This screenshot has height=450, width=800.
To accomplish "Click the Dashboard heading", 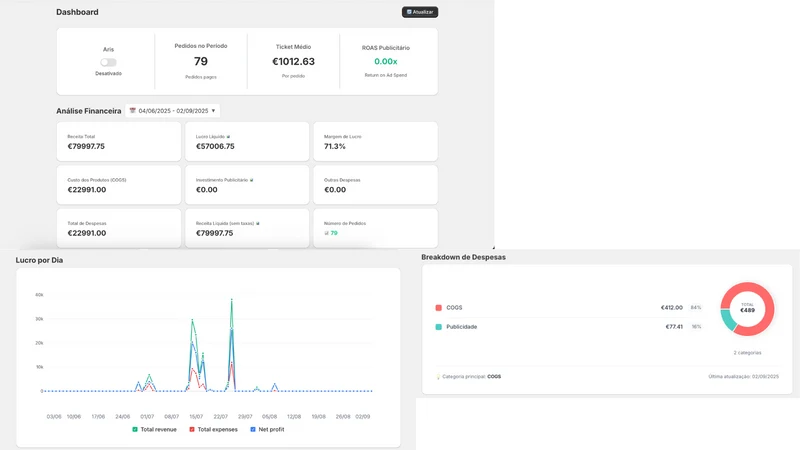I will 77,12.
